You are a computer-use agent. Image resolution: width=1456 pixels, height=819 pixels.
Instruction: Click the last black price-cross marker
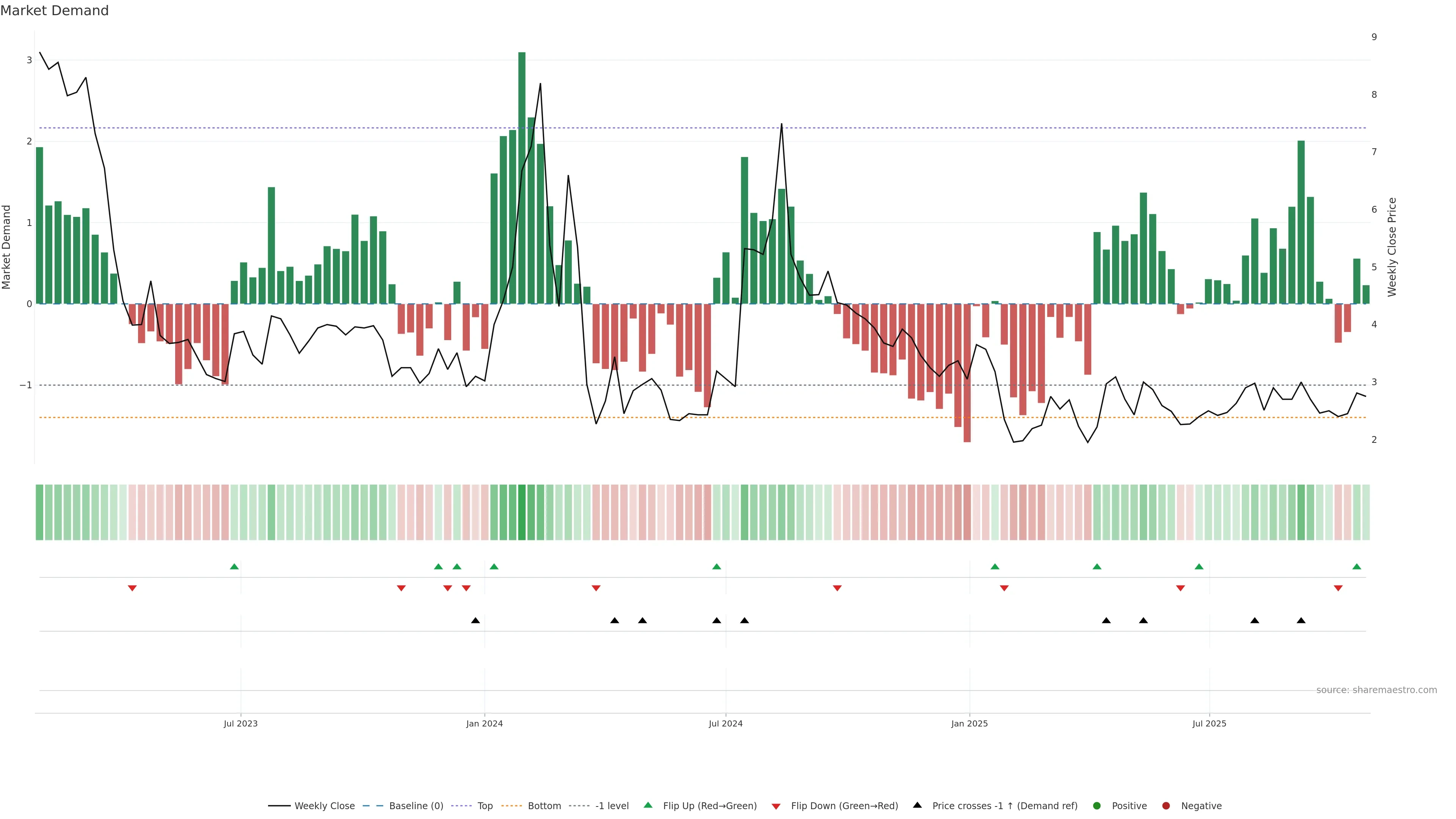point(1301,621)
